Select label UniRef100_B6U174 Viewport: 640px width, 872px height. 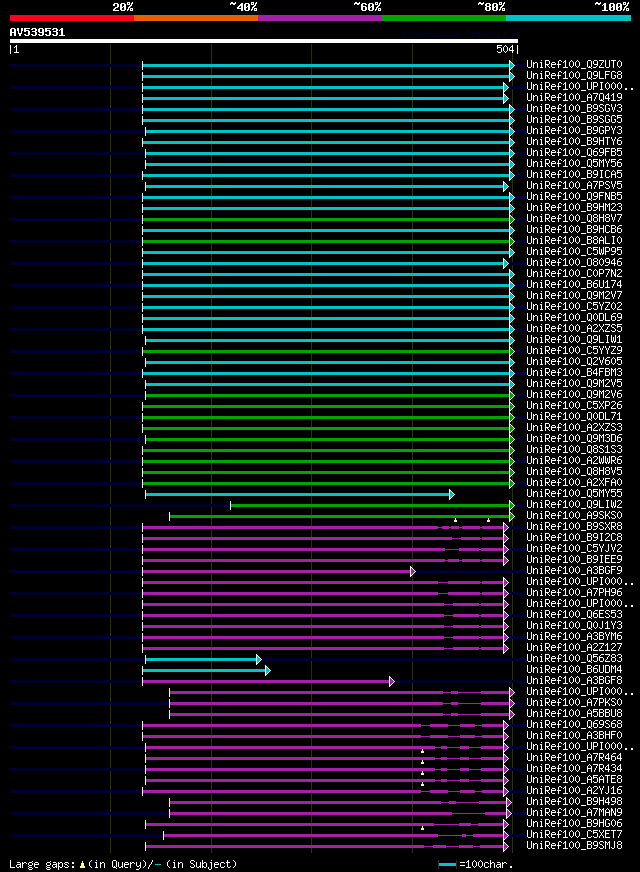coord(574,285)
